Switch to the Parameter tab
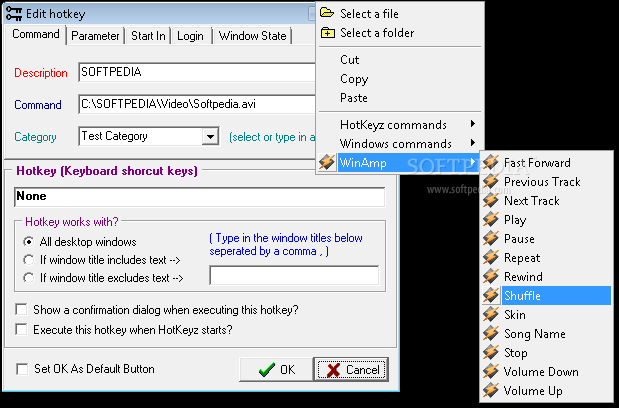This screenshot has width=619, height=408. (x=95, y=36)
